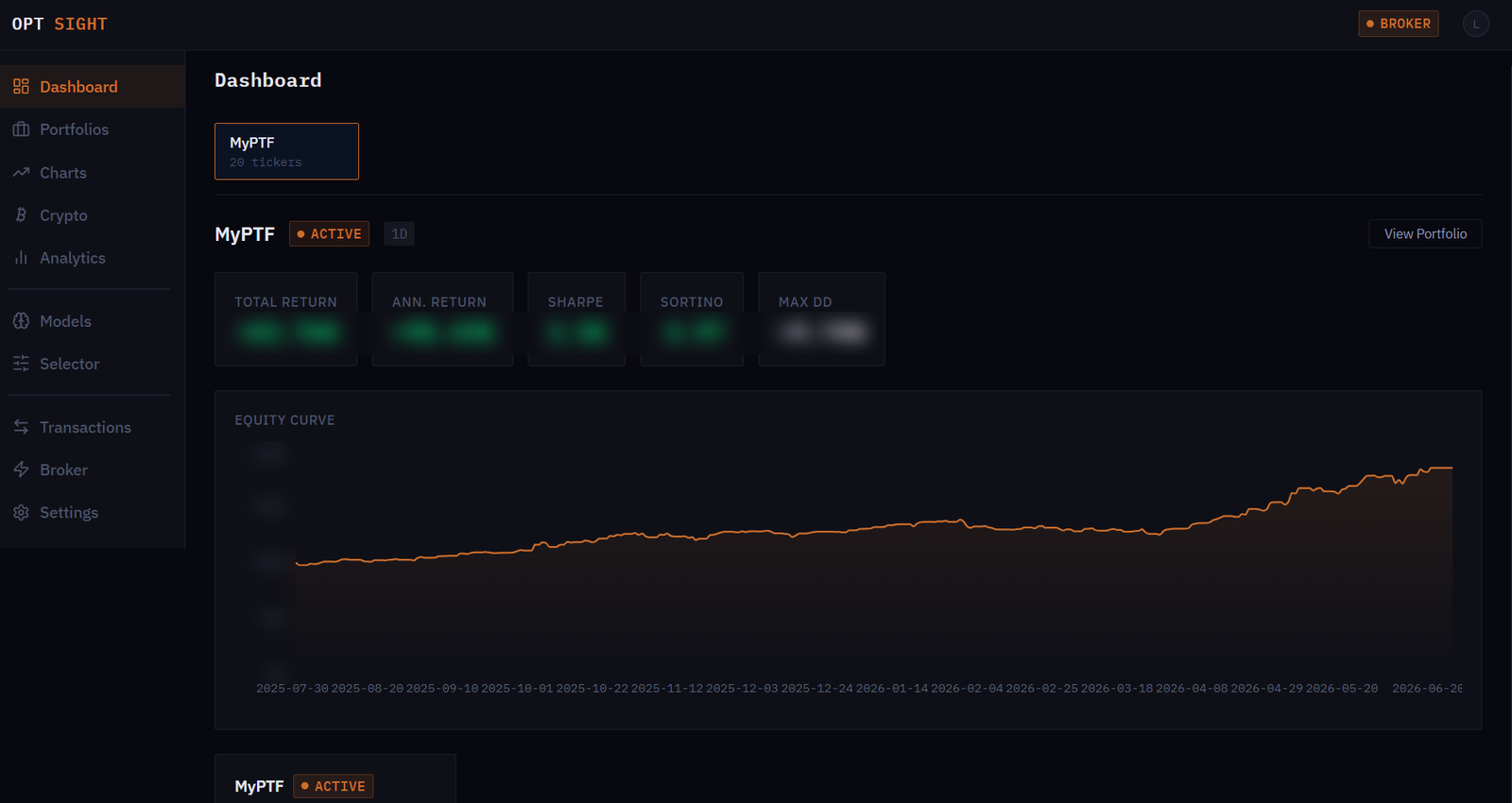Click the Transactions arrows icon
Screen dimensions: 1512x803
pyautogui.click(x=21, y=427)
